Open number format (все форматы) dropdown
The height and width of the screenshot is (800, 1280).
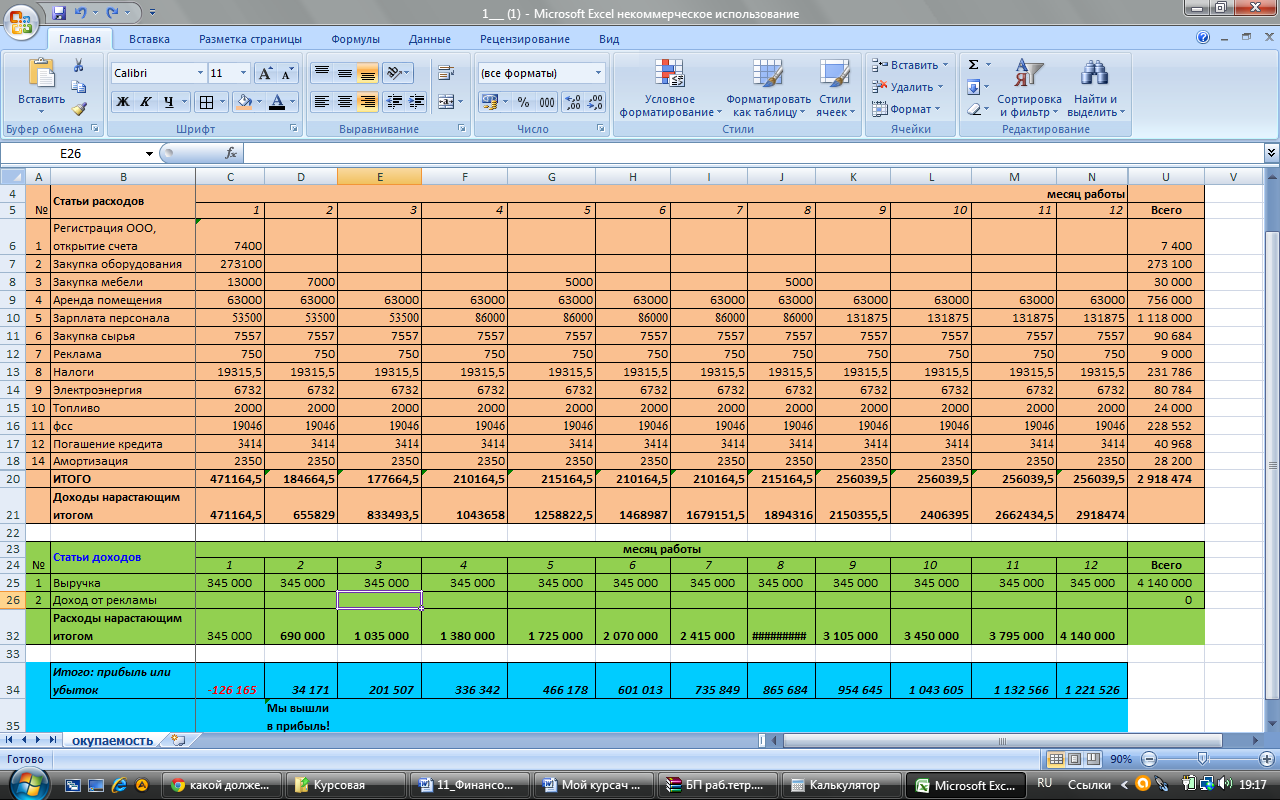click(599, 73)
